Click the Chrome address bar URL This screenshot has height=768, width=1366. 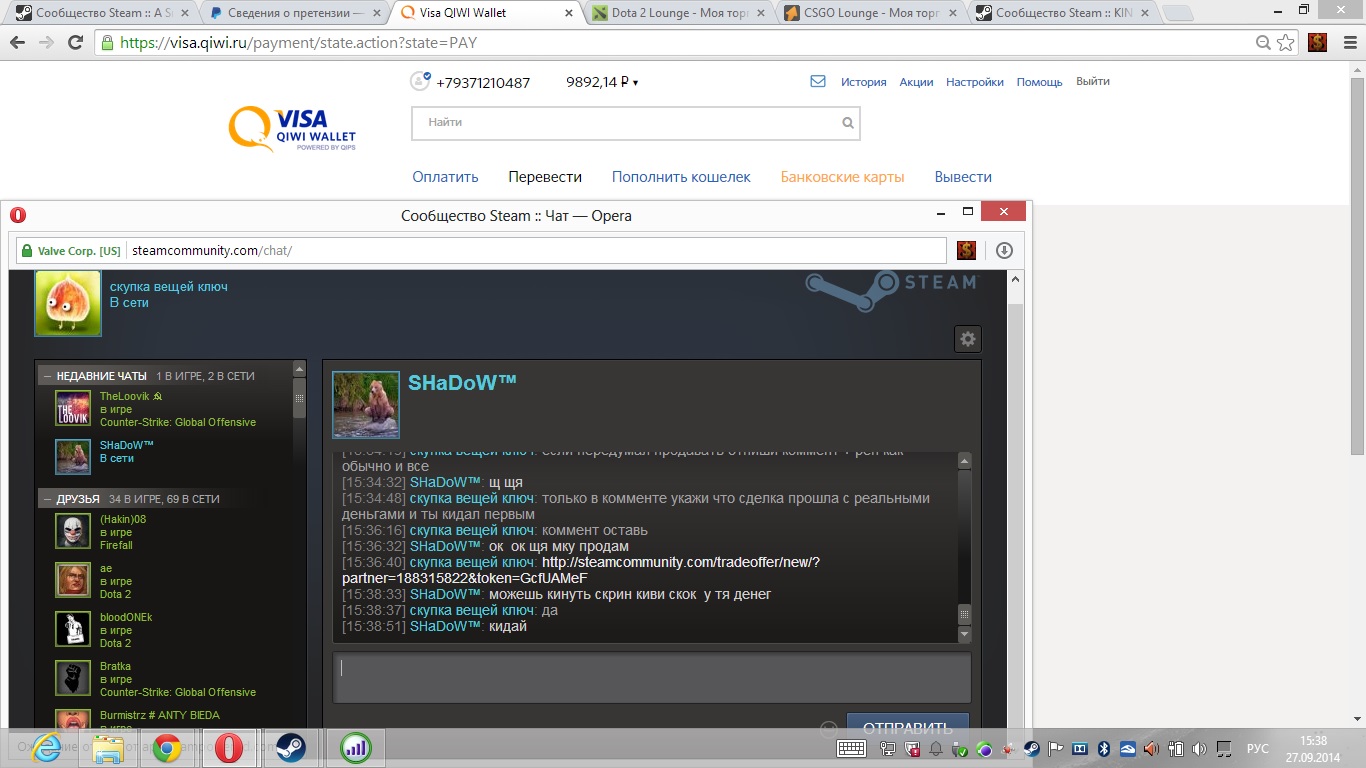[297, 43]
